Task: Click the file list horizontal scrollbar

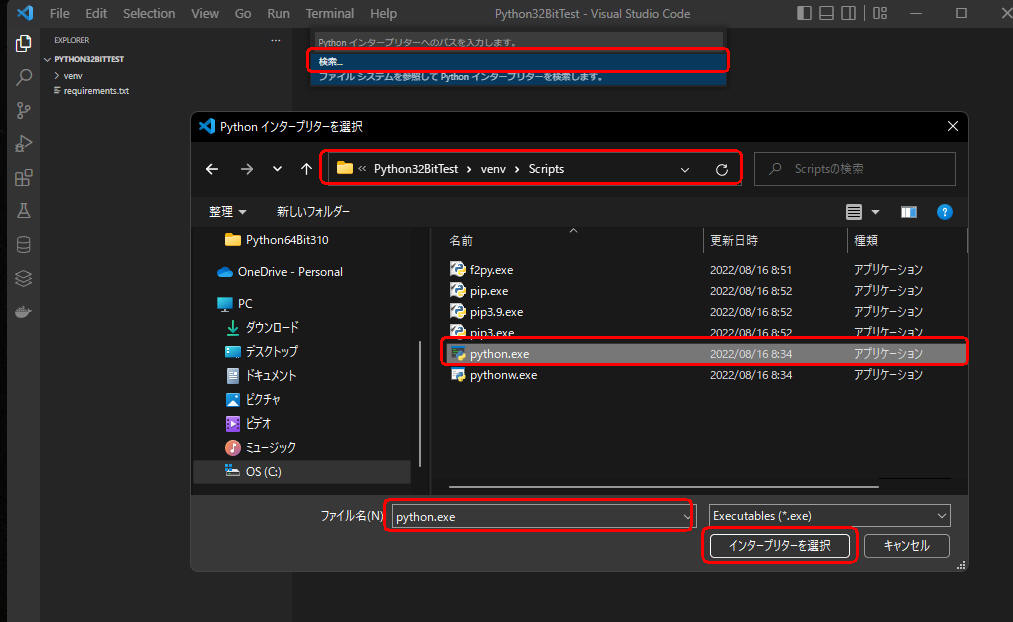Action: coord(663,486)
